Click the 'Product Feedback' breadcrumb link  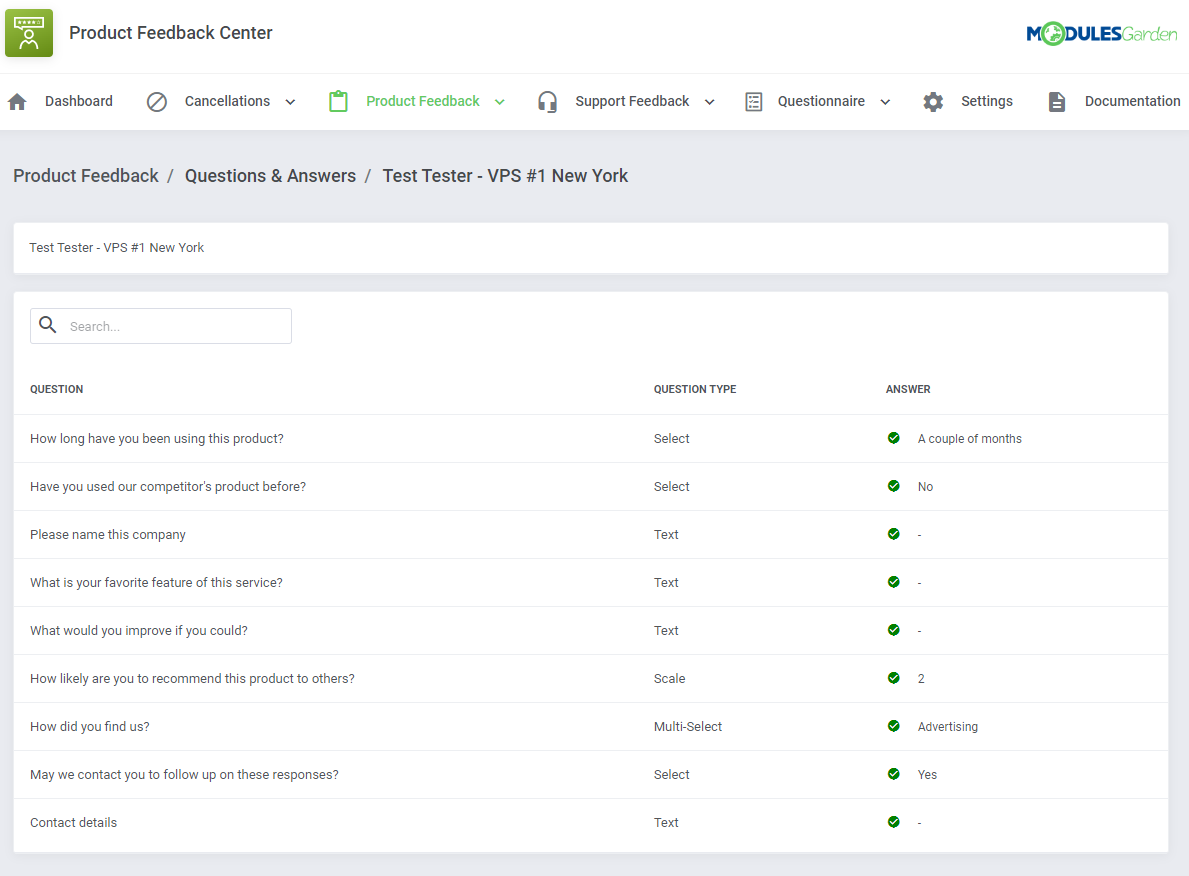click(86, 176)
